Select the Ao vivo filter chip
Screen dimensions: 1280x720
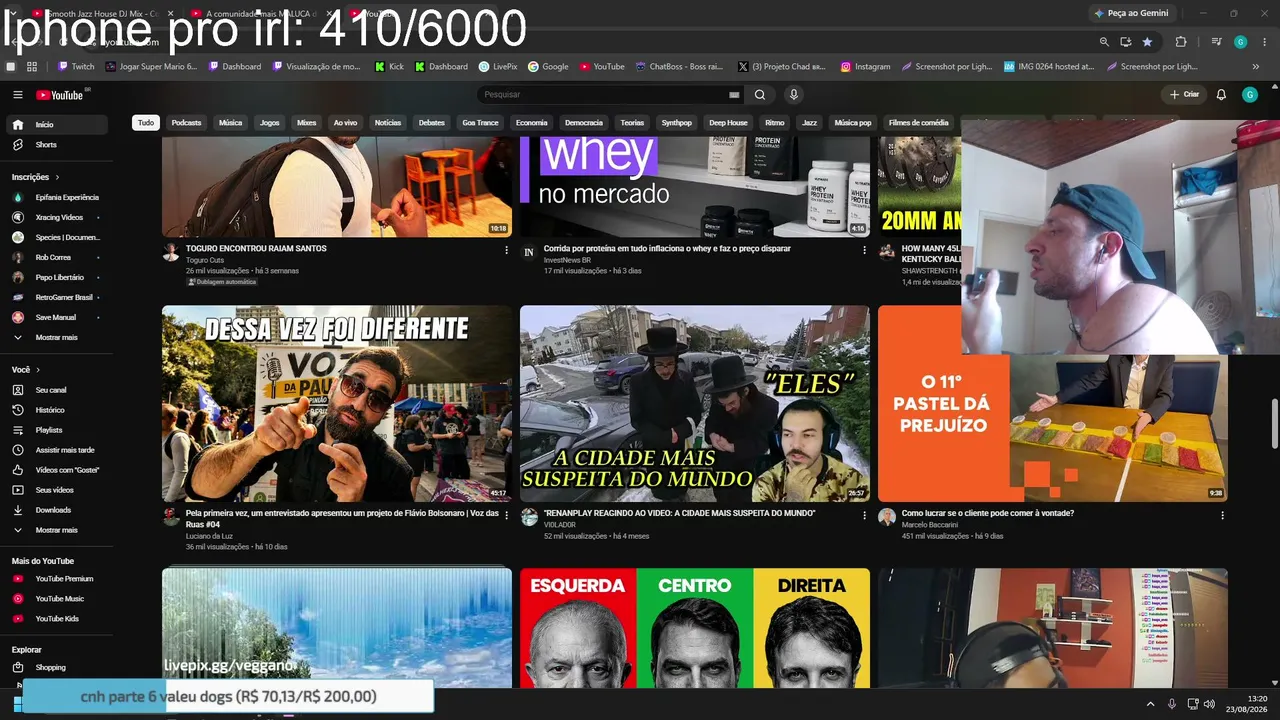[x=345, y=123]
